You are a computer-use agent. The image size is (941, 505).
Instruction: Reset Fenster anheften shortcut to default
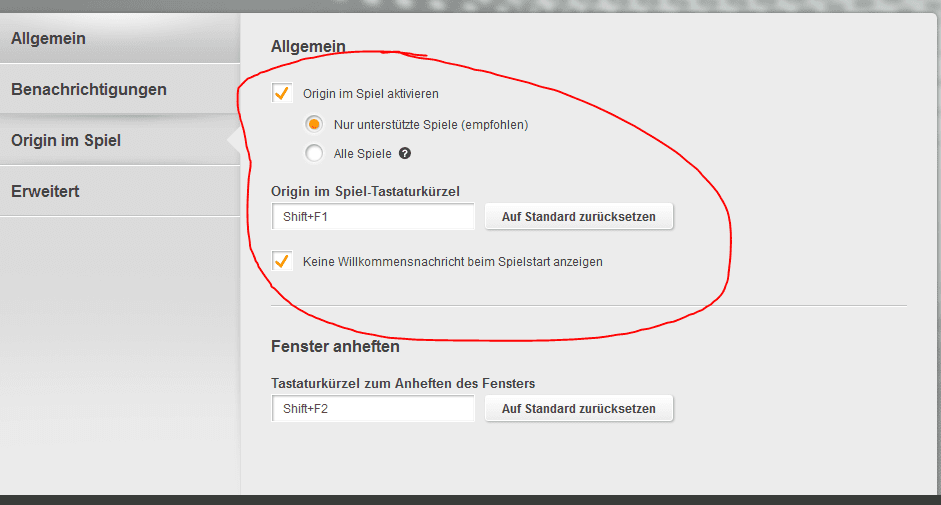coord(579,408)
